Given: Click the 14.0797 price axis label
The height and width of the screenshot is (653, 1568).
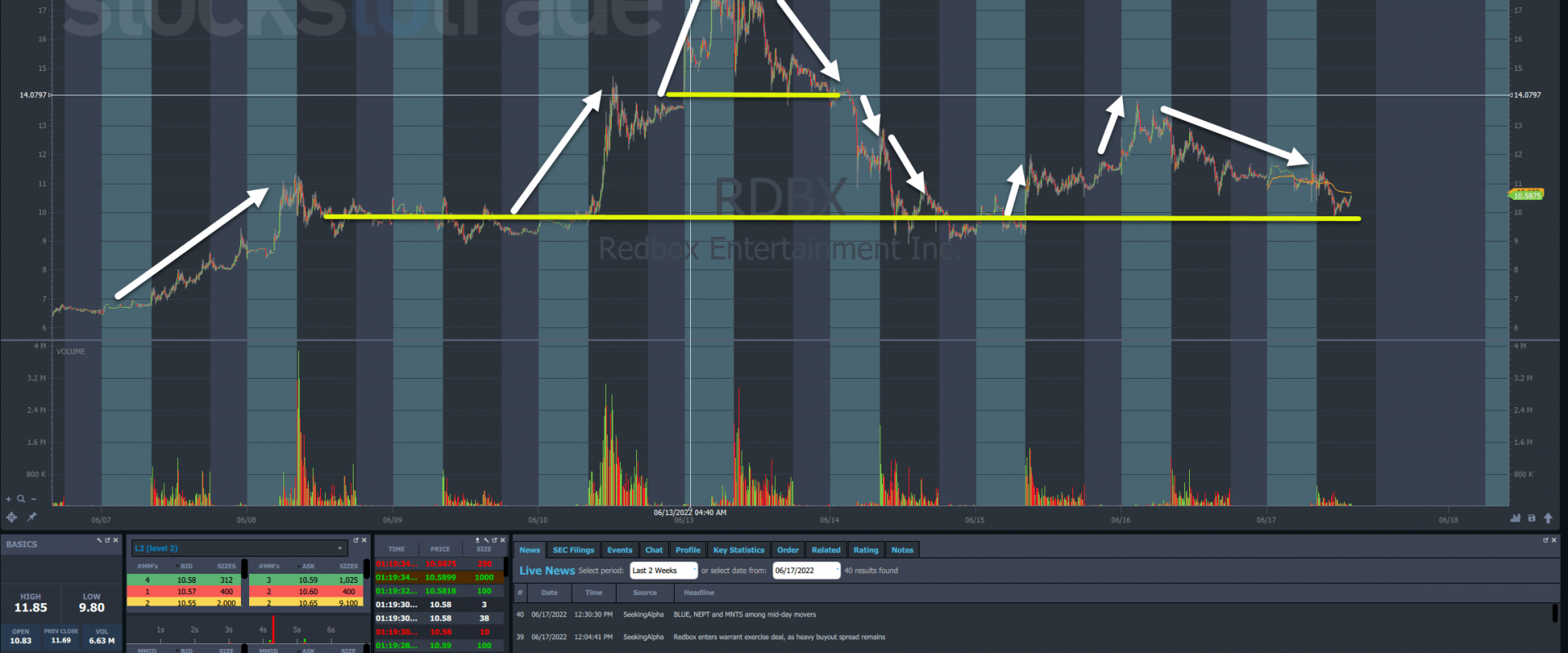Looking at the screenshot, I should (x=1527, y=95).
